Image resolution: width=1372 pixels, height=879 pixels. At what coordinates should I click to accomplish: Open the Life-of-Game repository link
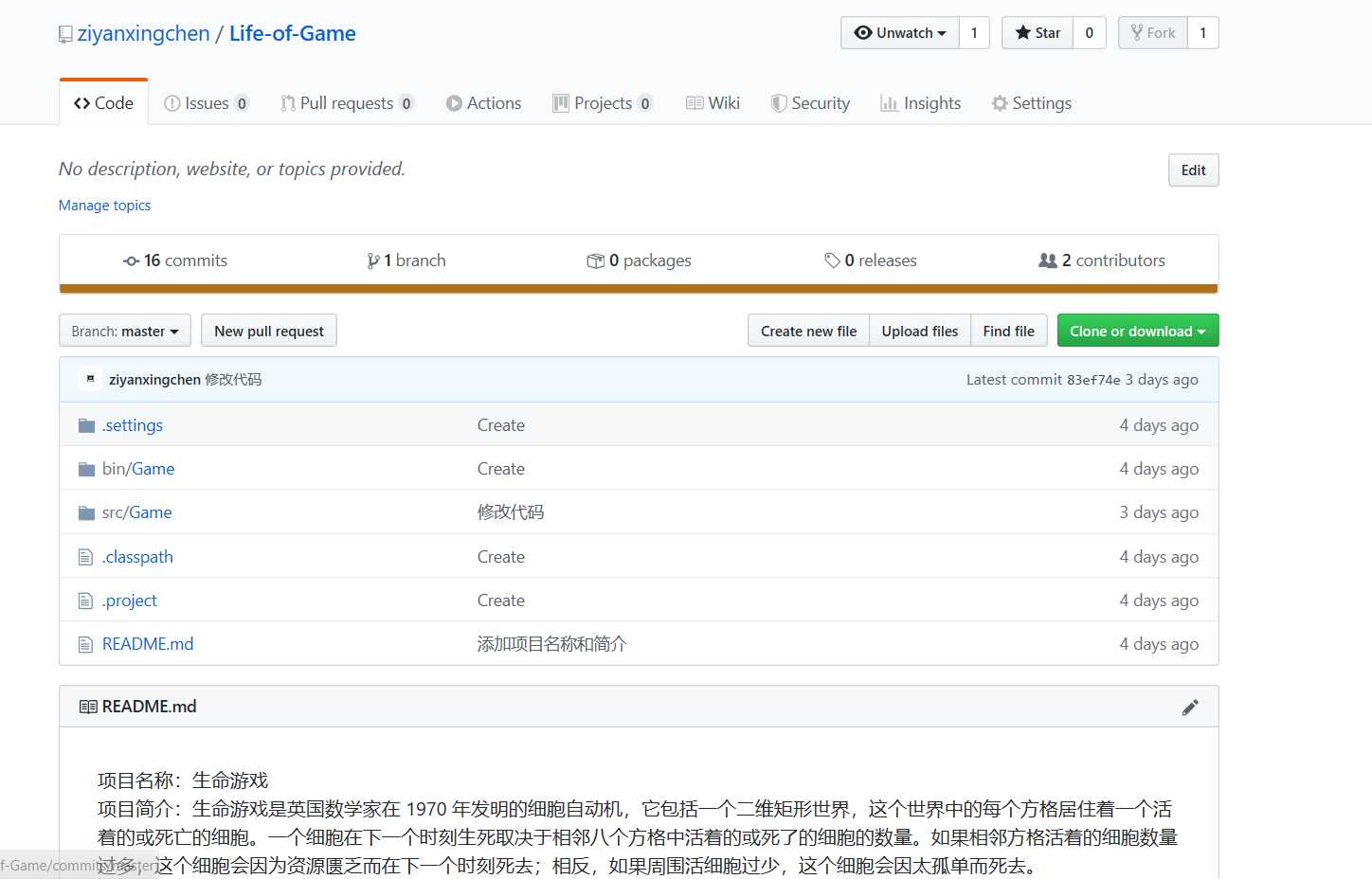(x=293, y=33)
